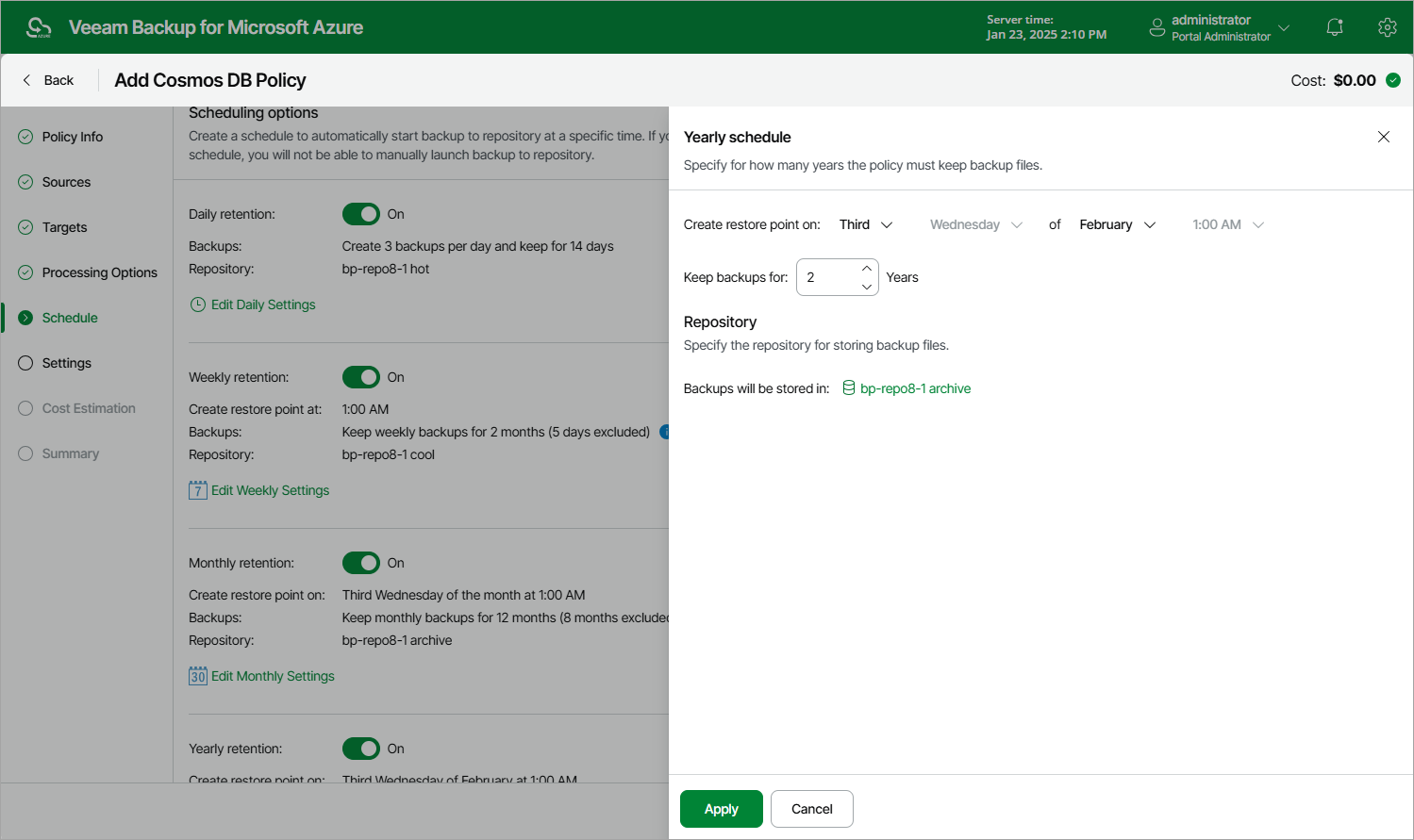This screenshot has height=840, width=1414.
Task: Expand the administrator account menu chevron
Action: click(x=1284, y=27)
